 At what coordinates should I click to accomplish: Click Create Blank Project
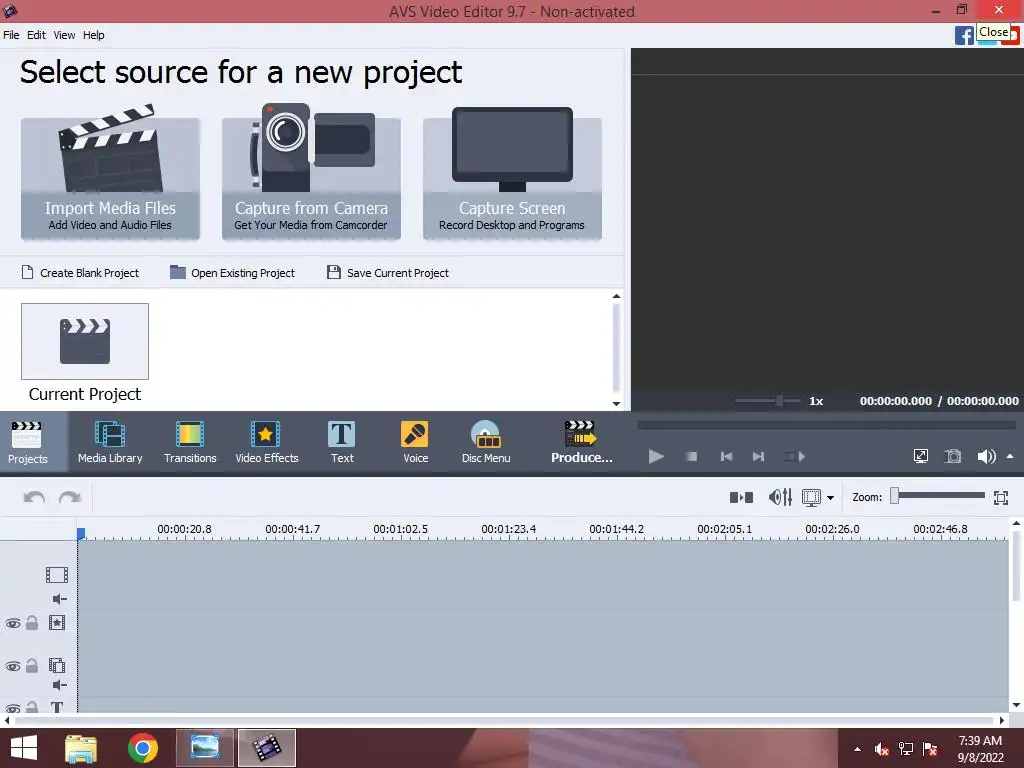pyautogui.click(x=80, y=272)
